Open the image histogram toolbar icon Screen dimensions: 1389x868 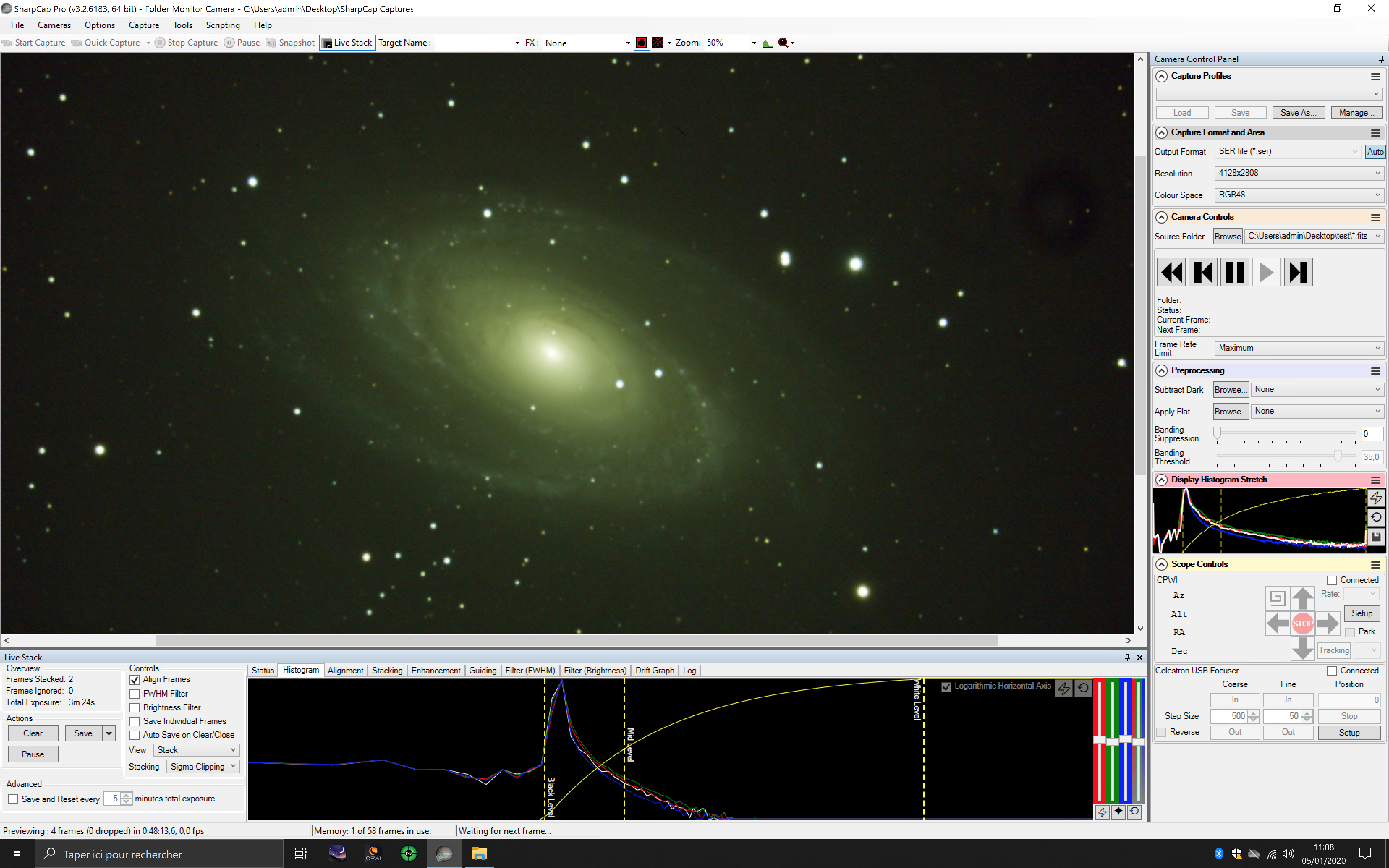coord(767,42)
